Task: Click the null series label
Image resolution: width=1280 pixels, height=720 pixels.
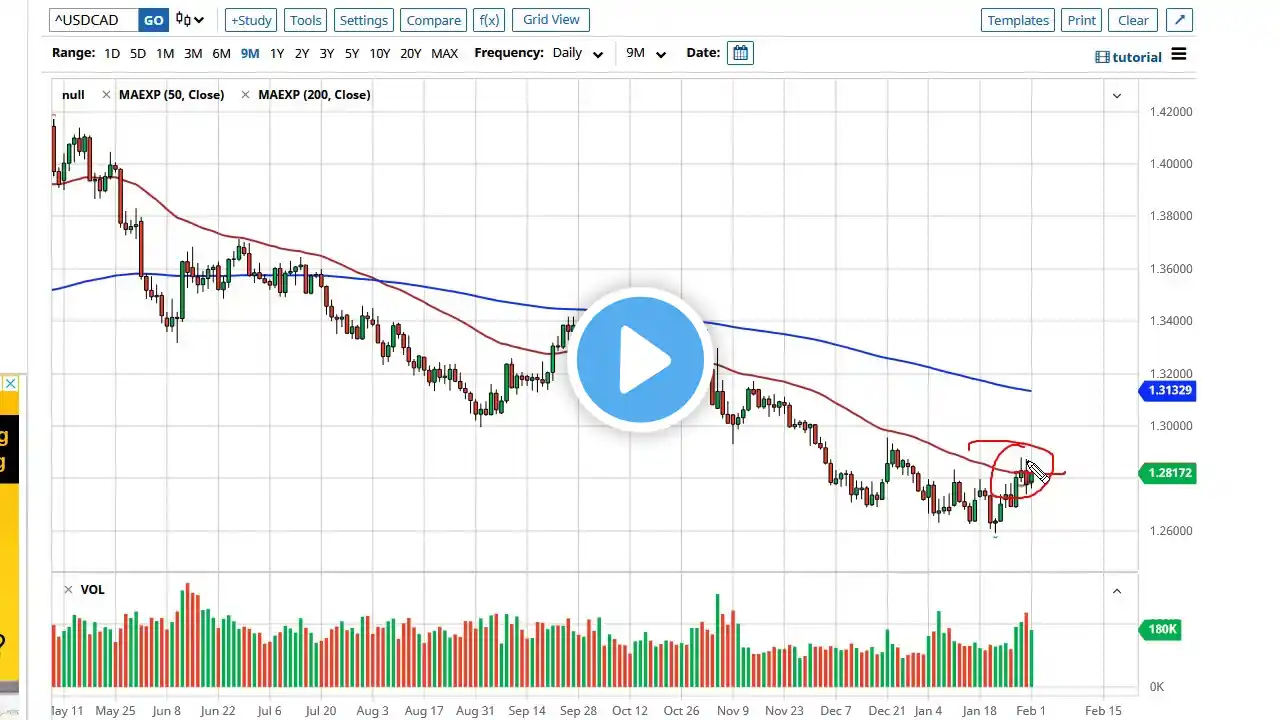Action: [x=73, y=94]
